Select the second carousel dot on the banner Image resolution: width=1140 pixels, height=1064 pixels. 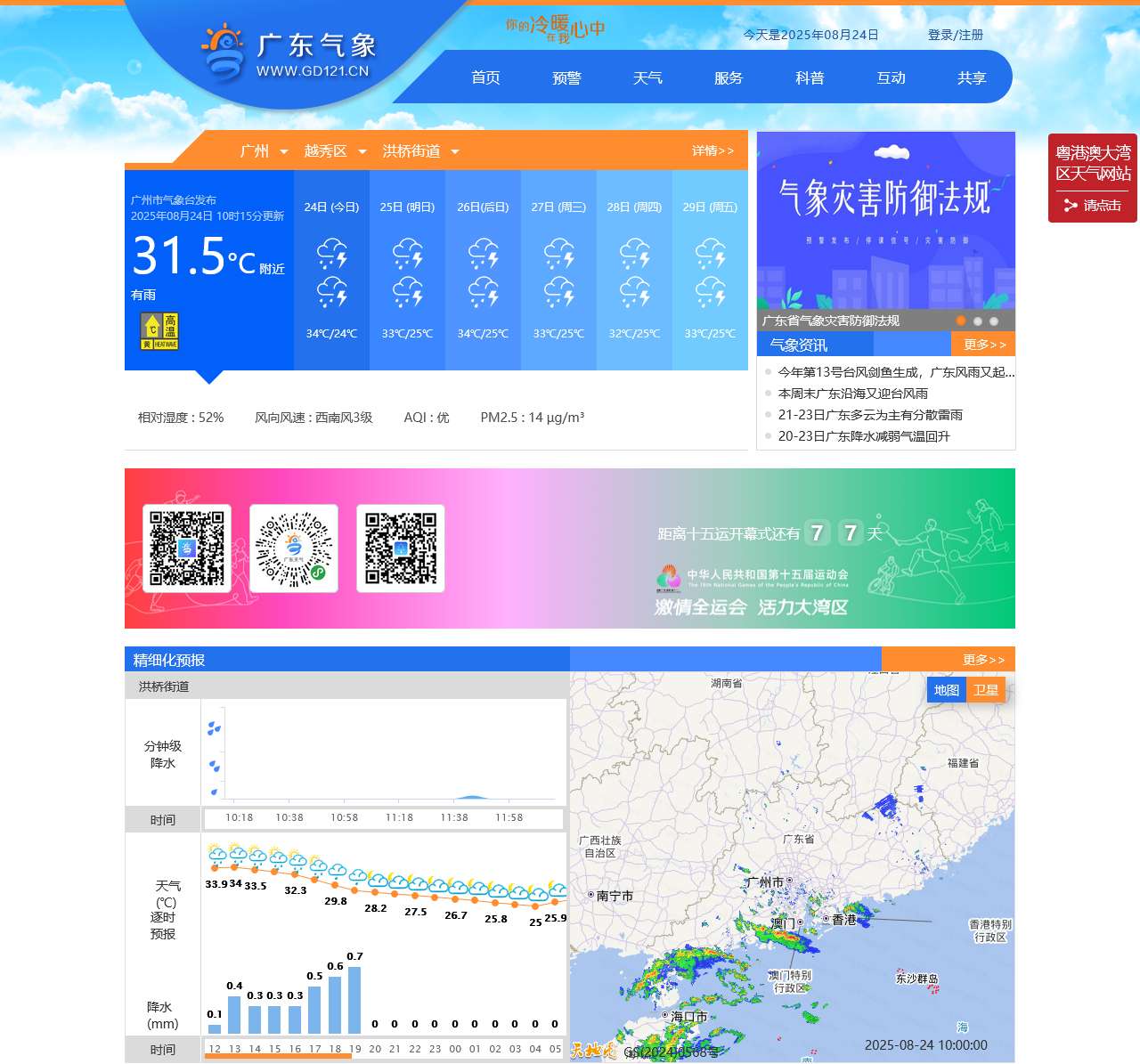point(977,321)
